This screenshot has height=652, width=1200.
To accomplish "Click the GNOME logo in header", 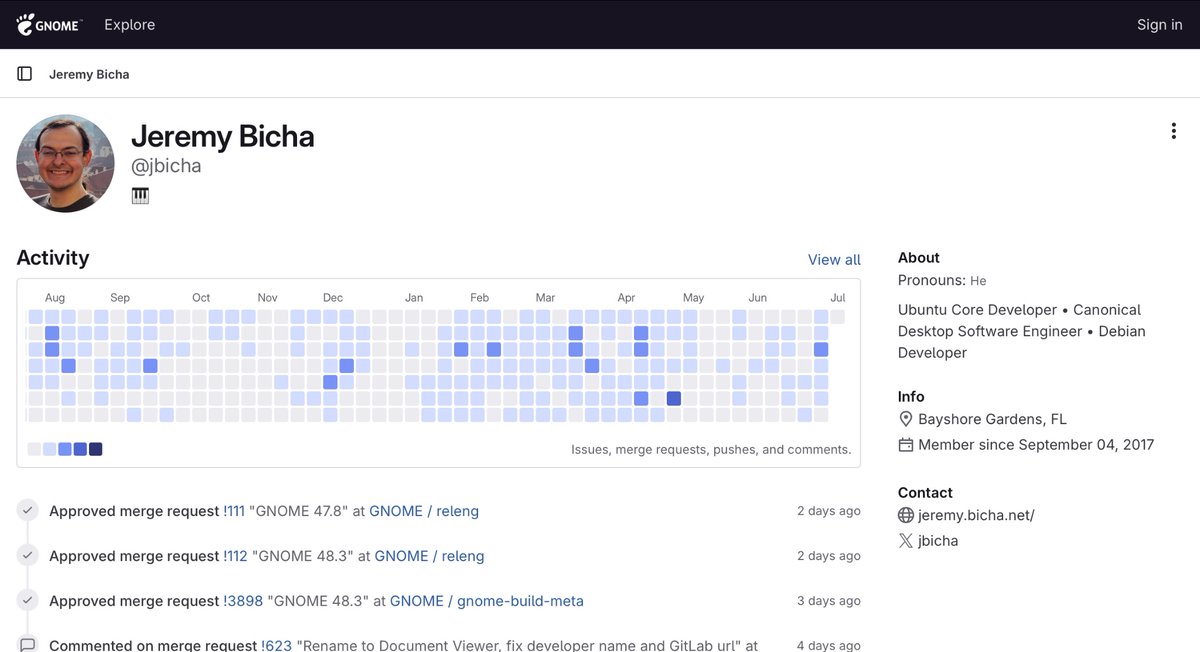I will click(49, 25).
